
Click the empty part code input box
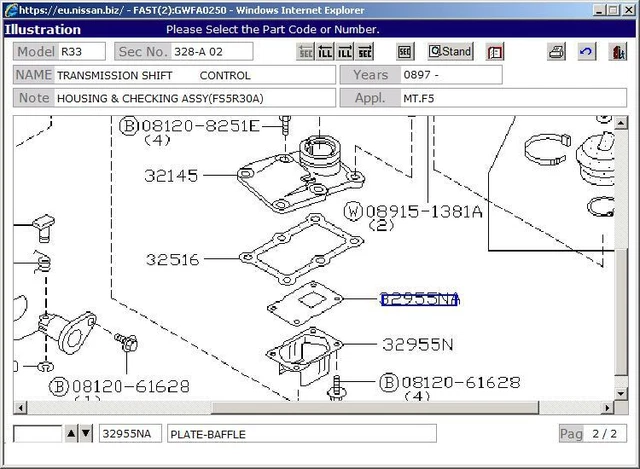(x=37, y=433)
